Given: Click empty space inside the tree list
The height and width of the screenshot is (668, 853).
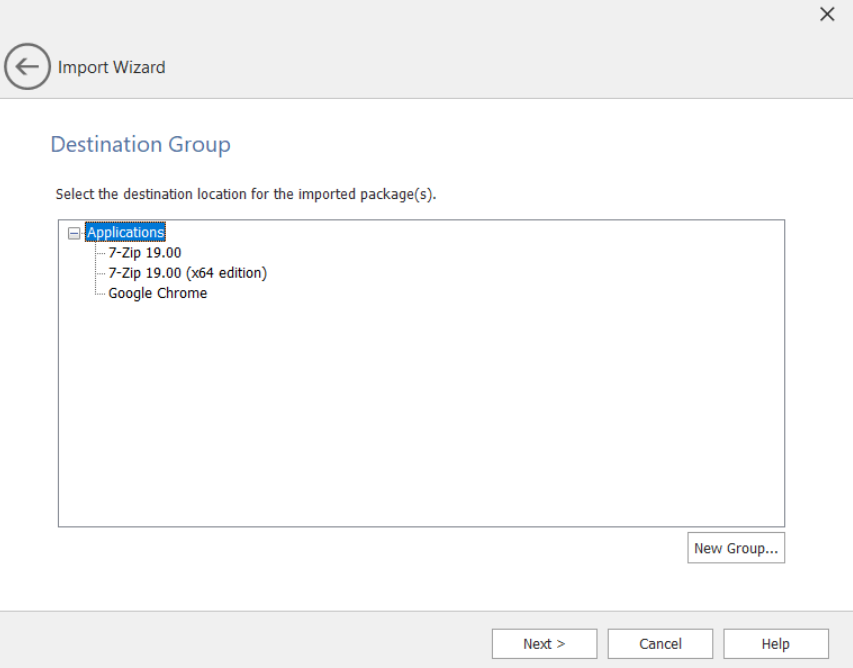Looking at the screenshot, I should (x=420, y=420).
